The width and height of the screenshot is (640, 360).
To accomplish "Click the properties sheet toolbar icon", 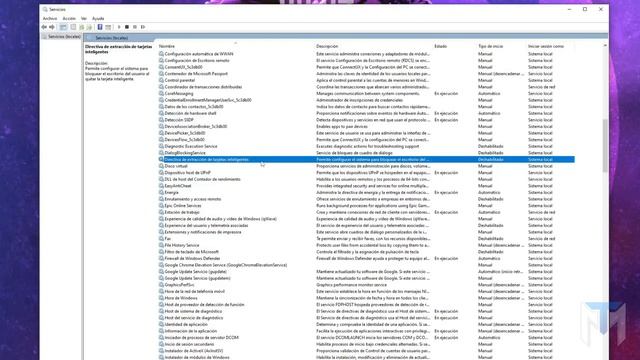I will pyautogui.click(x=73, y=27).
